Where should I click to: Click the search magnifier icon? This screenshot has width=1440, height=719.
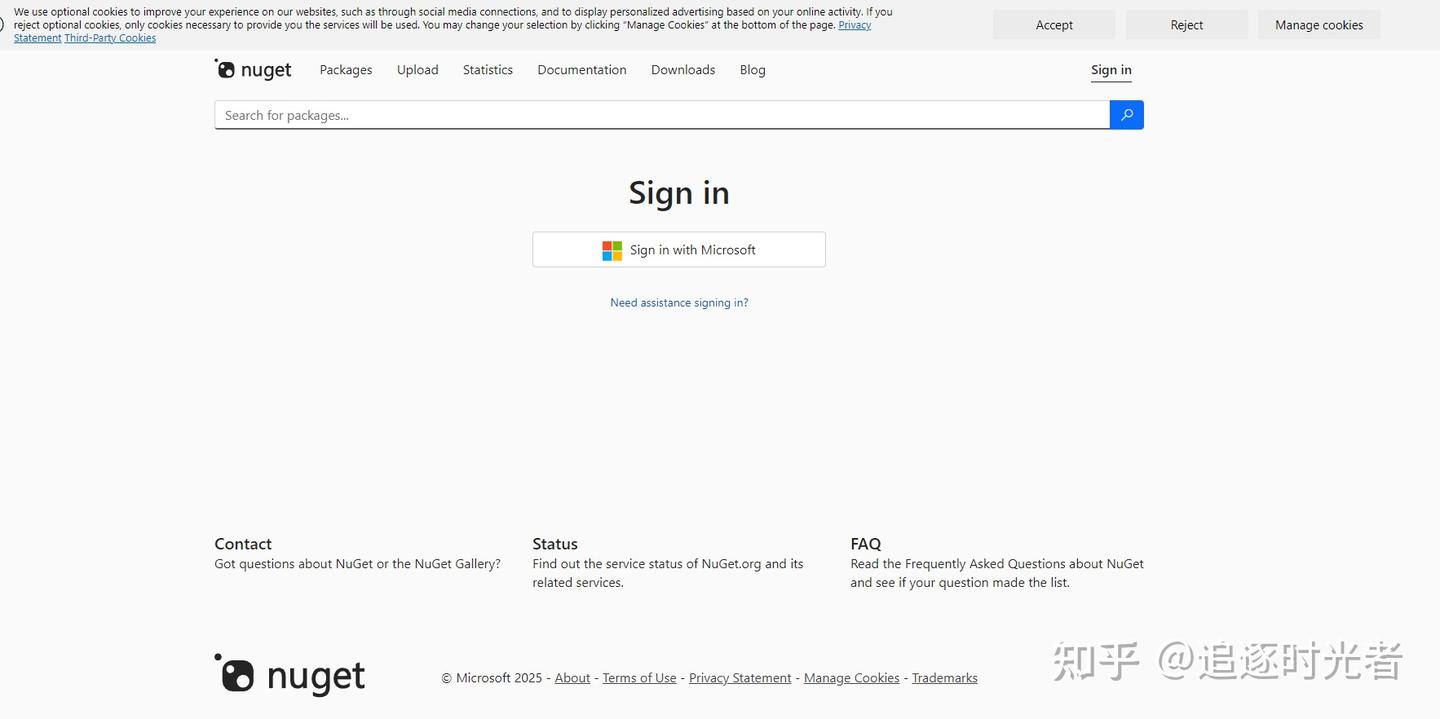point(1126,114)
